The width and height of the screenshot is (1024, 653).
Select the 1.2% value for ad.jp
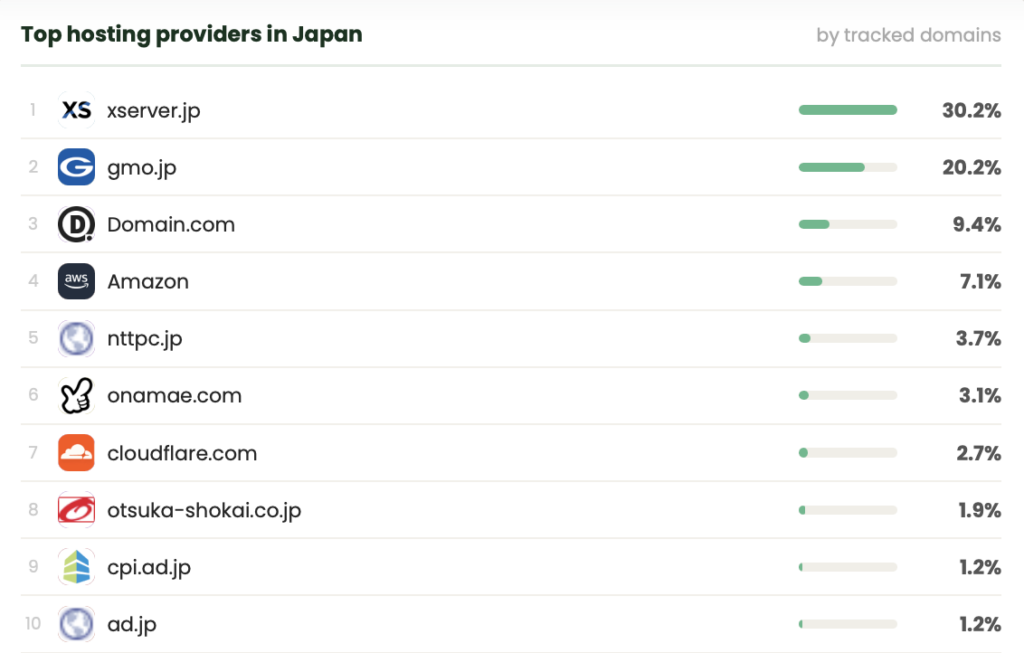click(980, 624)
